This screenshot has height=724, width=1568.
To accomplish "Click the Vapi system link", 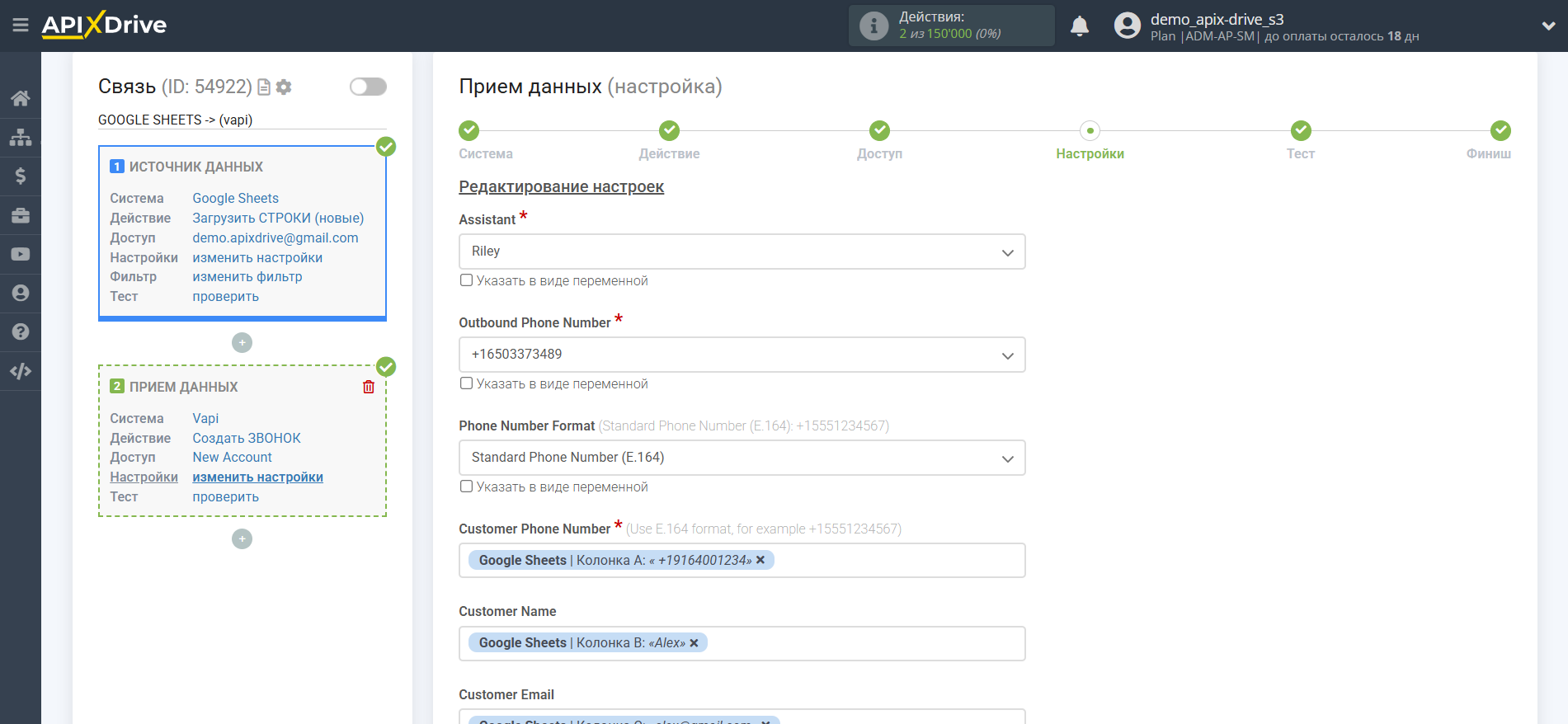I will tap(205, 418).
